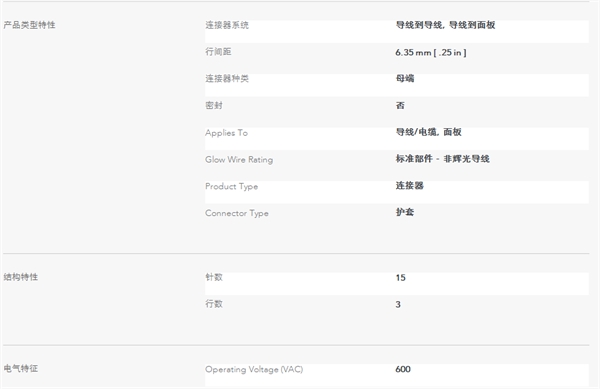
Task: Select the value 导线/电缆, 面板
Action: (429, 132)
